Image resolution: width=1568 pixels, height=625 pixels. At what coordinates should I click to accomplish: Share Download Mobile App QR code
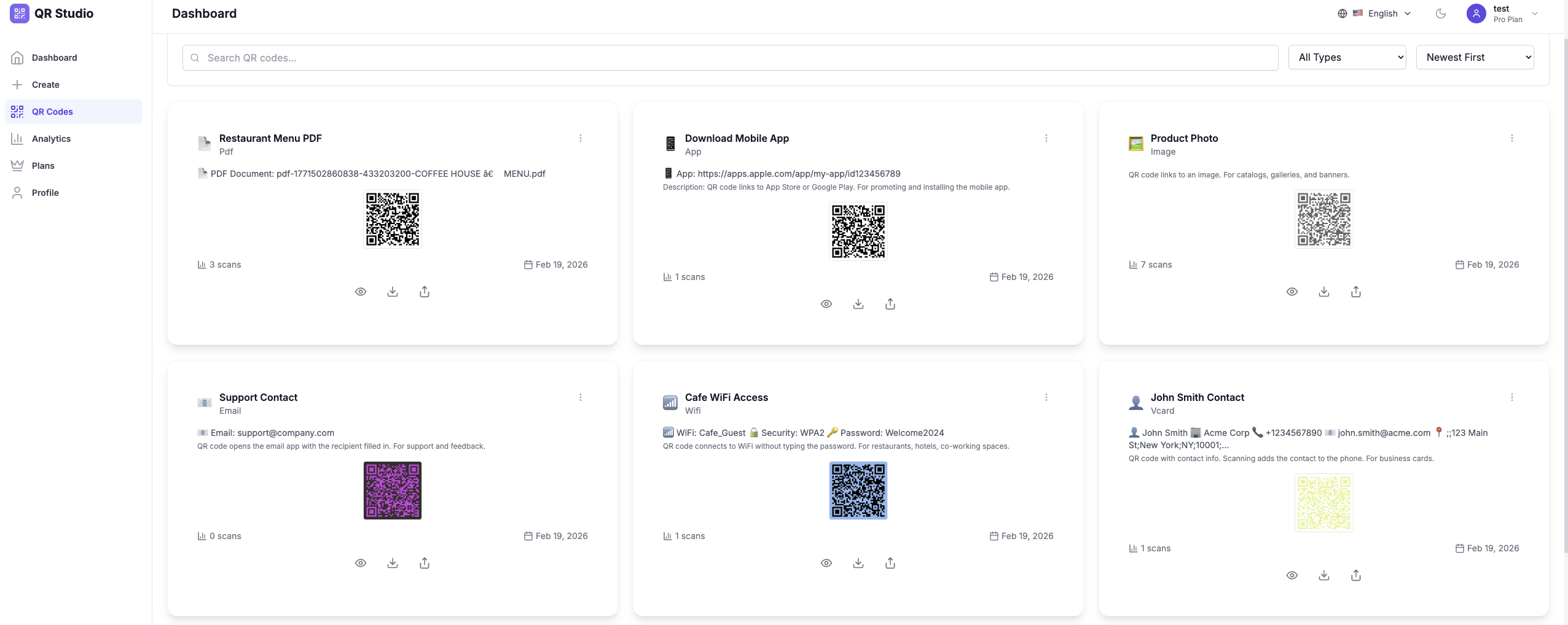tap(890, 304)
